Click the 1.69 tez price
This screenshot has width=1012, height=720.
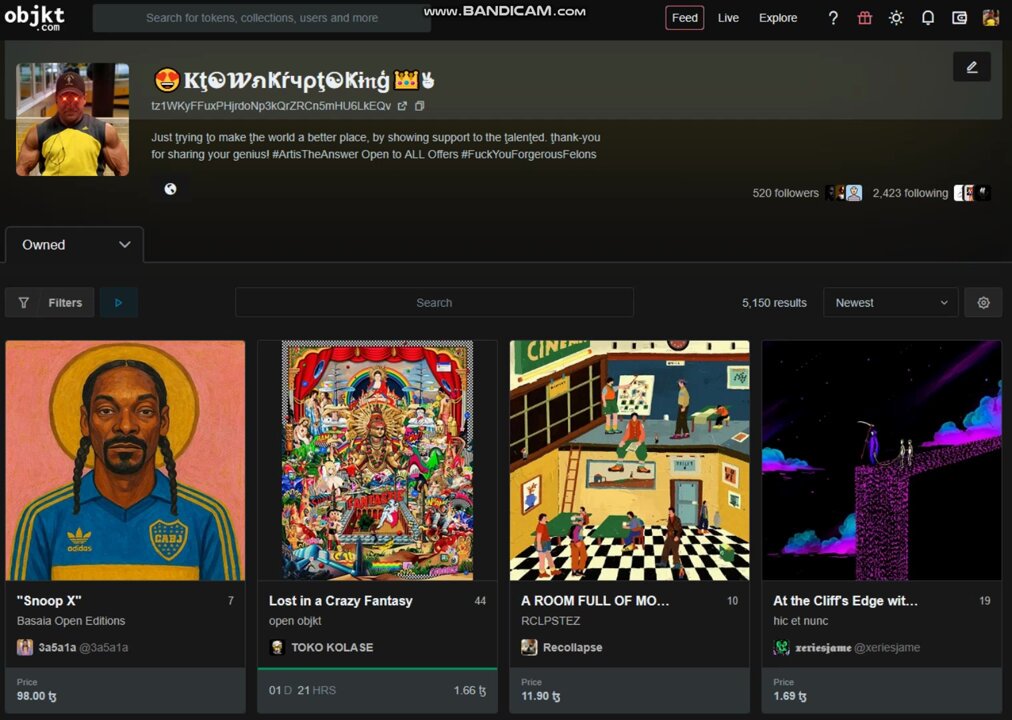pos(790,696)
